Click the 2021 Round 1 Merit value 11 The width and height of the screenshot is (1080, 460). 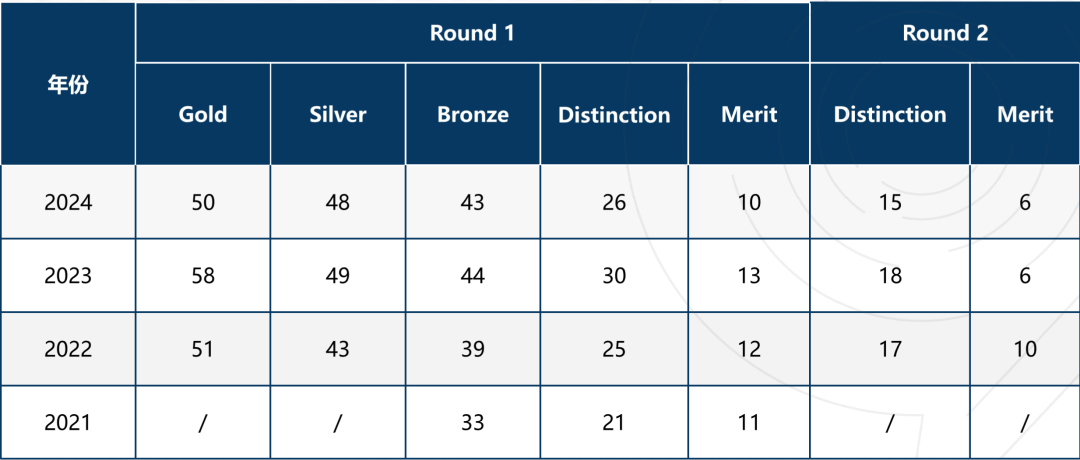click(749, 421)
